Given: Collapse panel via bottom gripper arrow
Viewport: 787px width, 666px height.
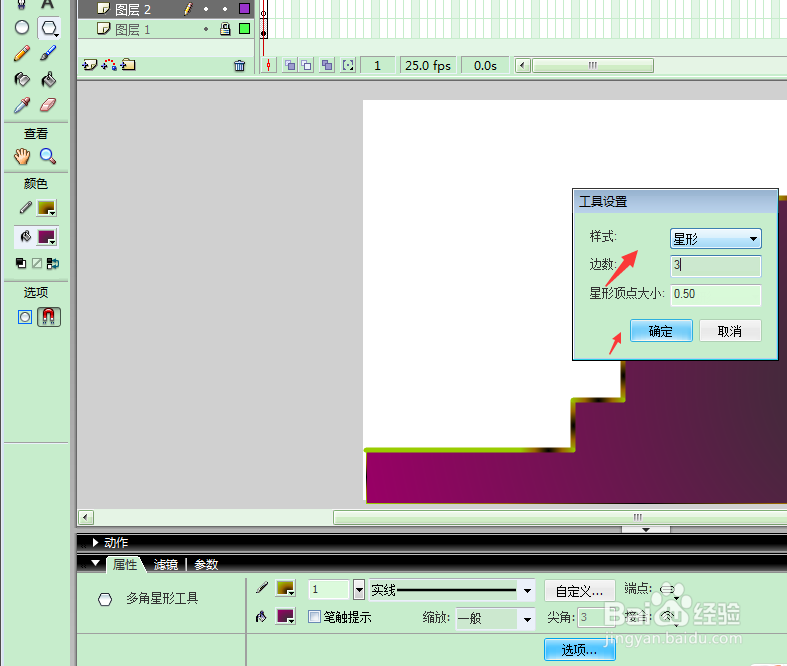Looking at the screenshot, I should 646,529.
